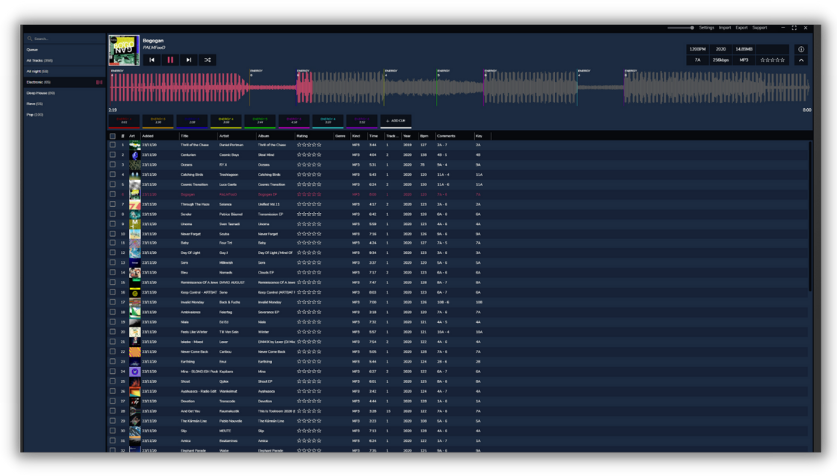Skip to the previous track
The image size is (837, 476).
click(x=152, y=60)
